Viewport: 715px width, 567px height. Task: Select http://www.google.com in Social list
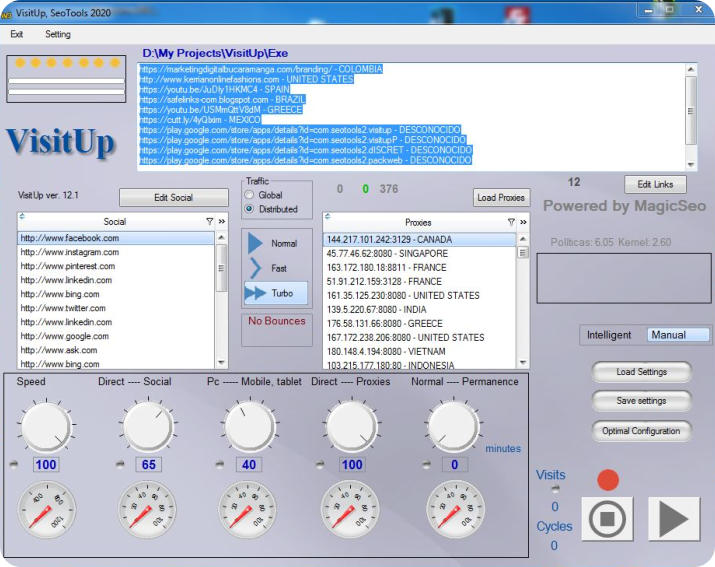pos(116,336)
